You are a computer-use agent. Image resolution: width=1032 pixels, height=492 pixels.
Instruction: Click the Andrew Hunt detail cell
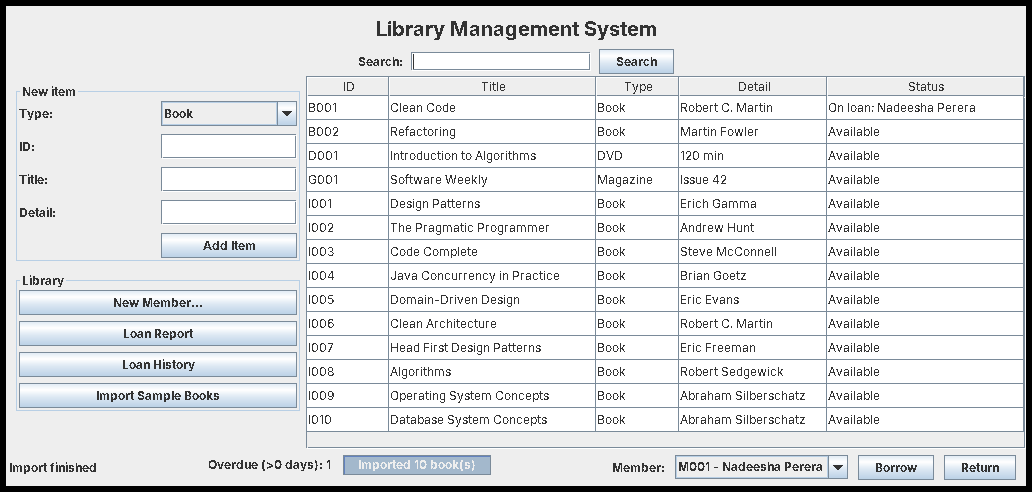753,228
